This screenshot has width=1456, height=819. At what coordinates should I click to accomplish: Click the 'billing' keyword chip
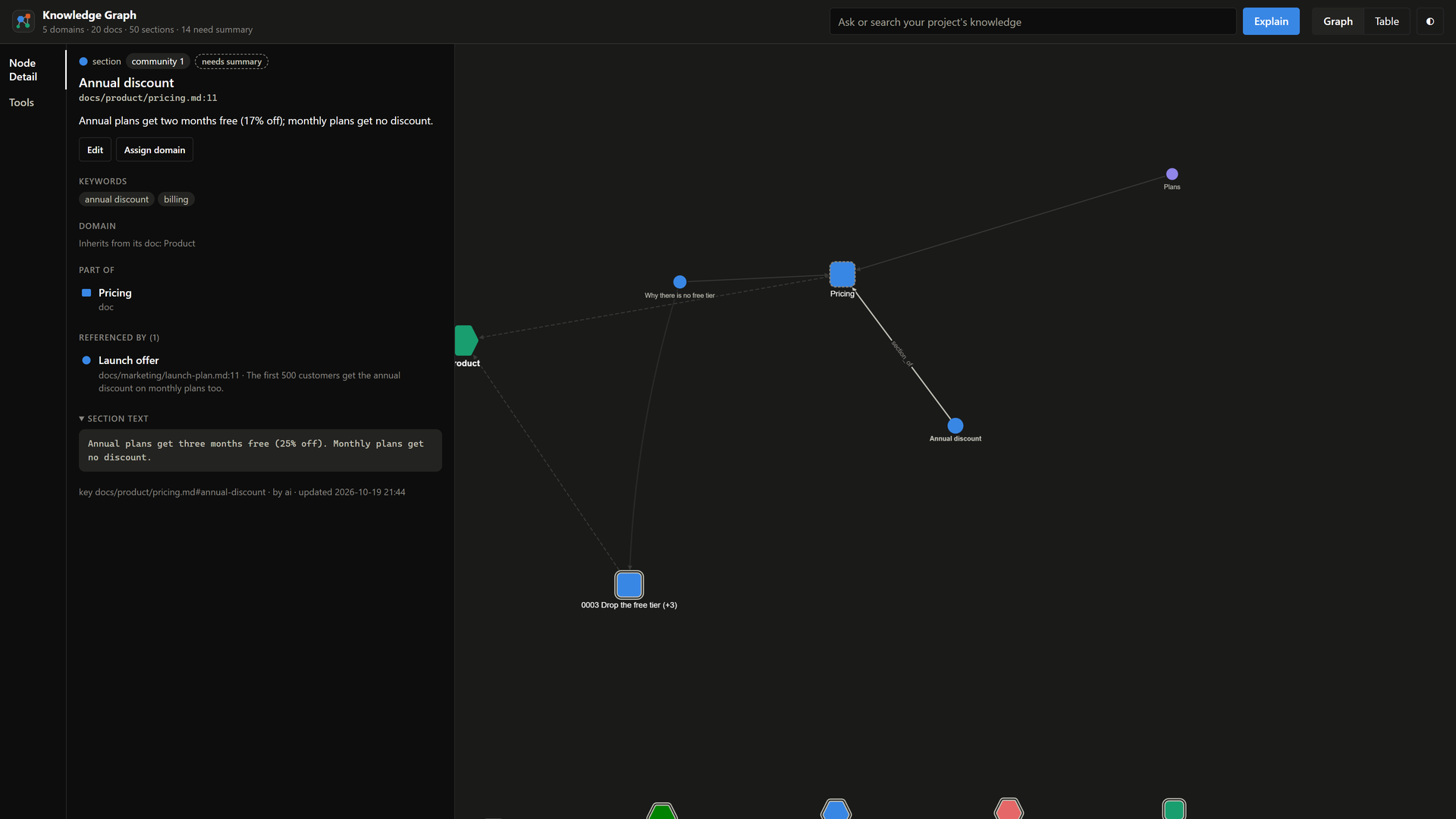176,199
